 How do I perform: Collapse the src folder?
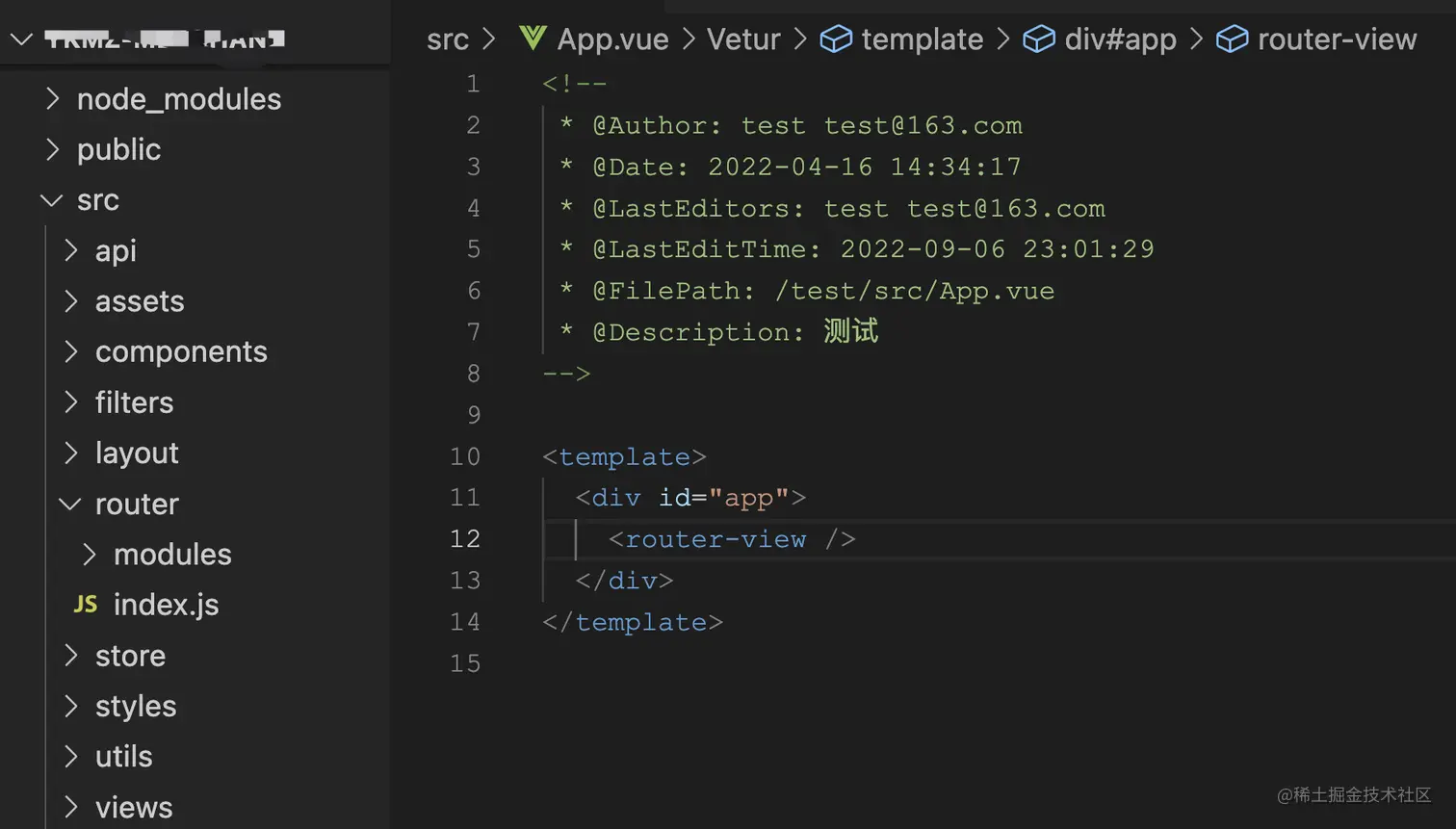point(51,200)
